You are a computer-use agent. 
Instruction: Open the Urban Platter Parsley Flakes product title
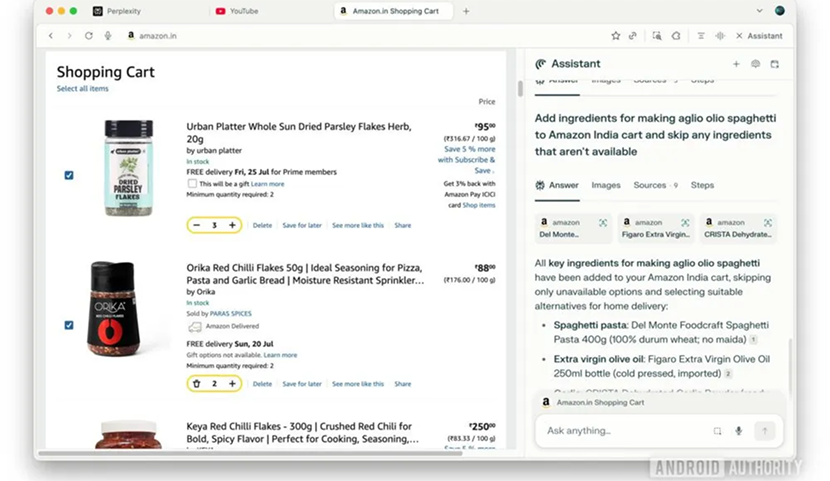click(x=299, y=133)
